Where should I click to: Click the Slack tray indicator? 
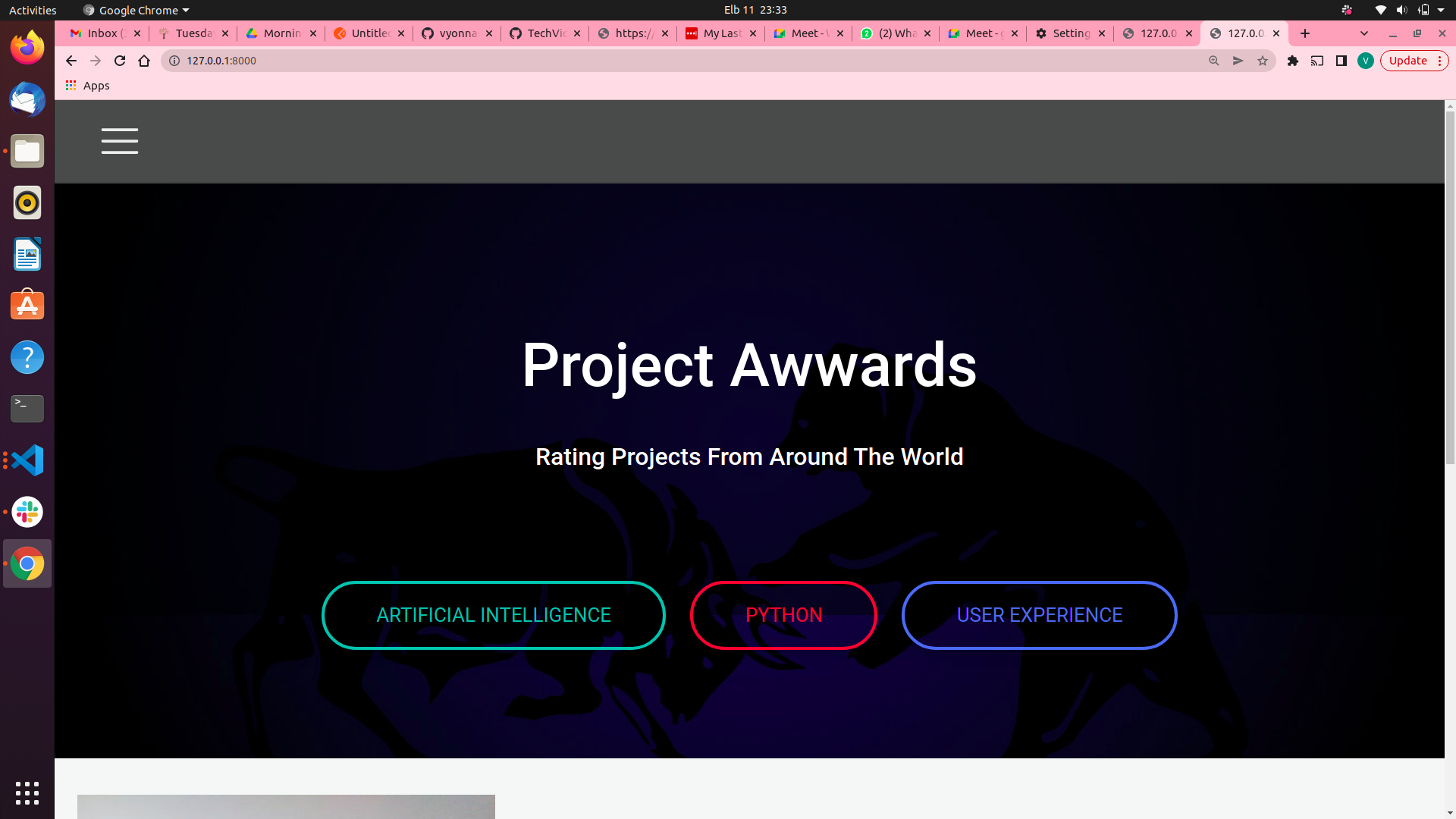point(1347,10)
